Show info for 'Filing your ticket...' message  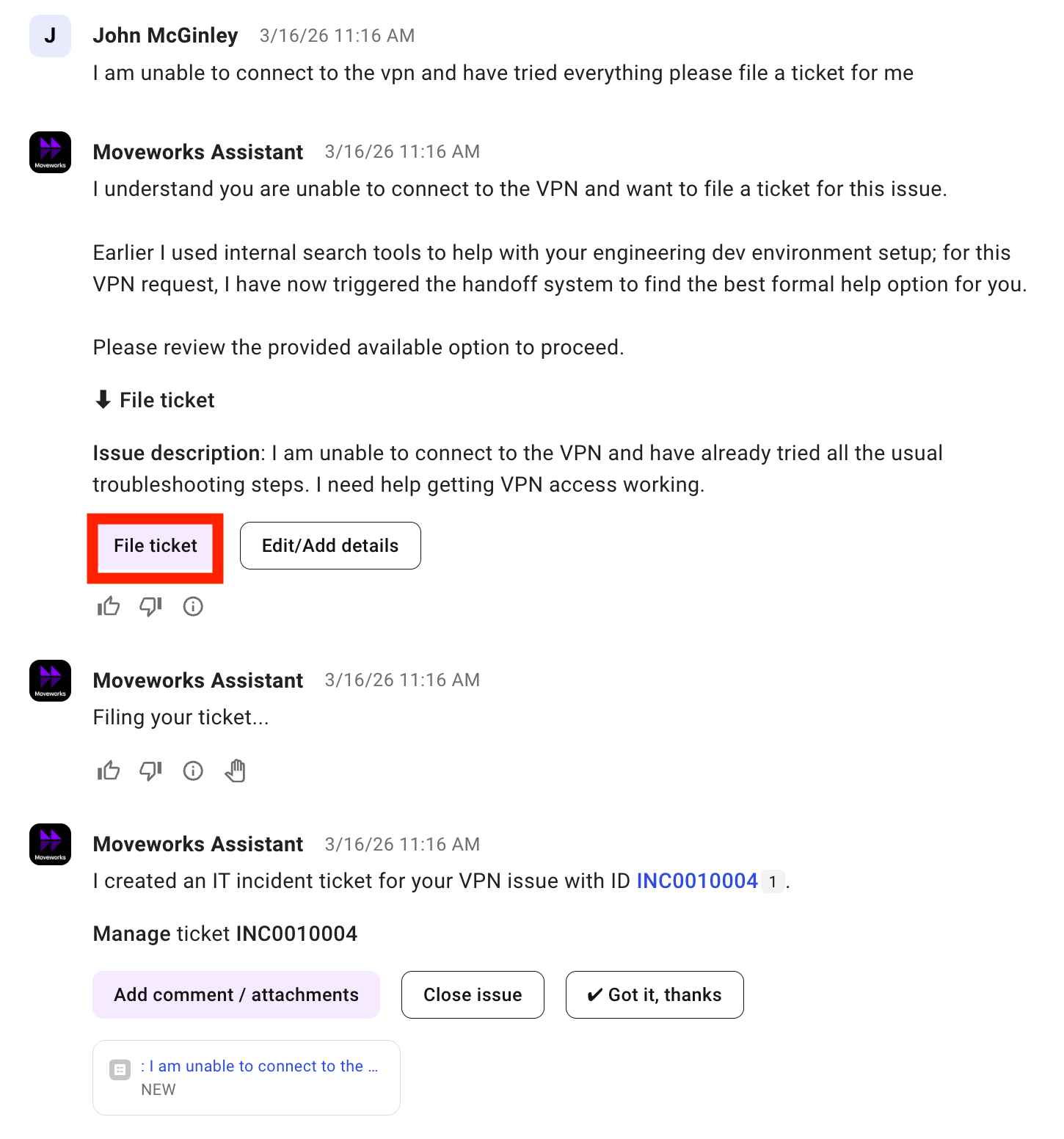[x=193, y=771]
